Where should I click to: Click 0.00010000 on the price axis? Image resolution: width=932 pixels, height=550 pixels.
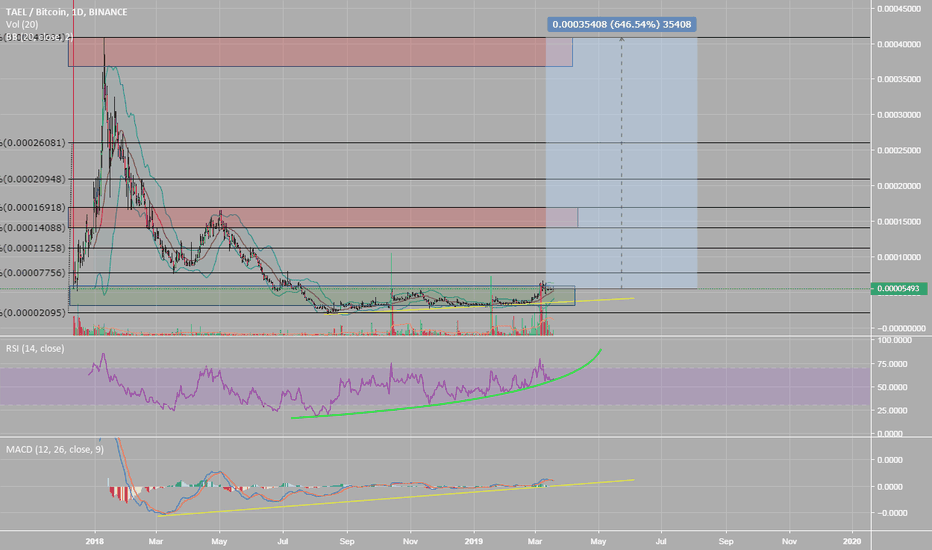tap(899, 257)
